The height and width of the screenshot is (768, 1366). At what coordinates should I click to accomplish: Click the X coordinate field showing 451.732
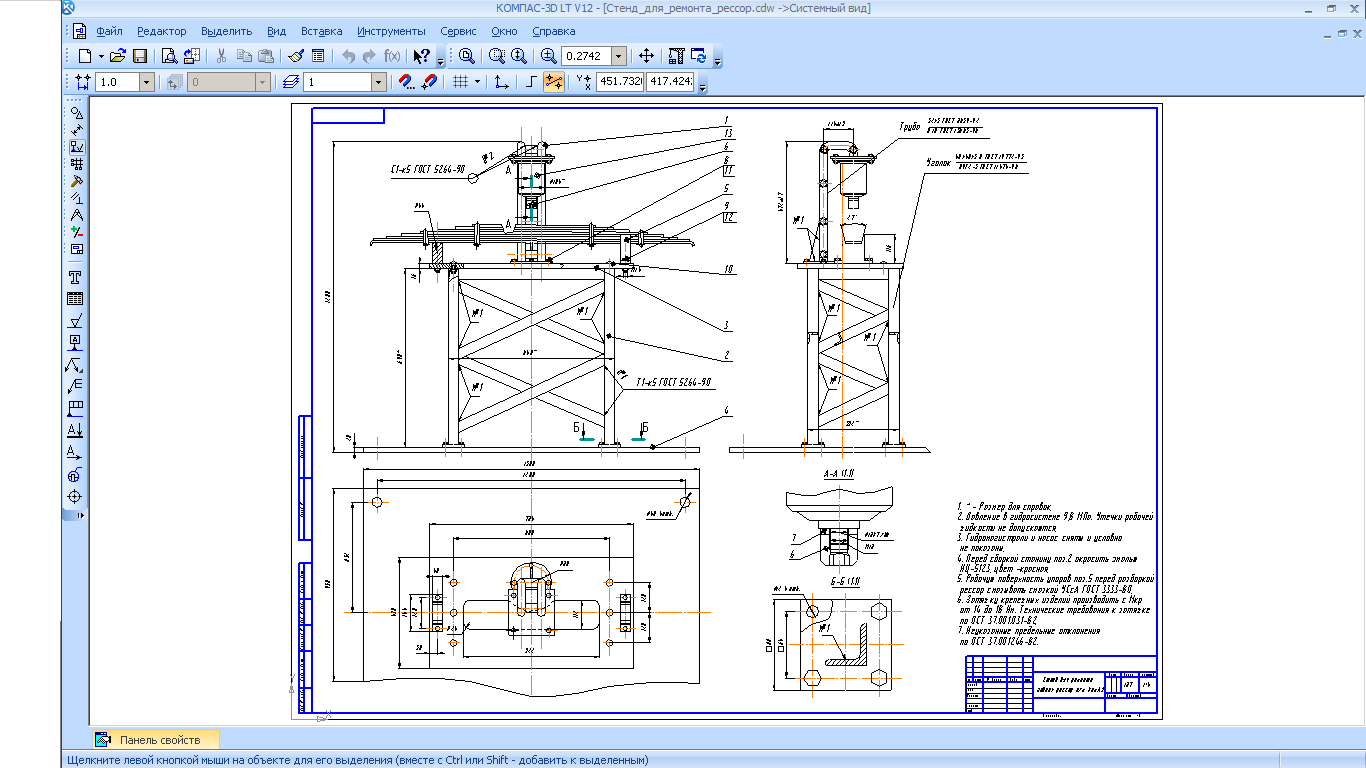[619, 82]
